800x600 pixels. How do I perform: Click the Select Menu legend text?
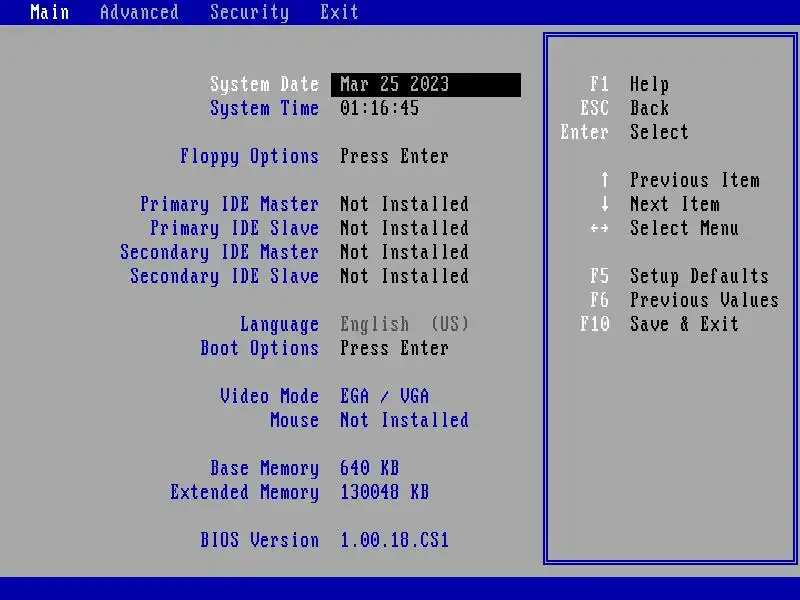click(x=684, y=228)
